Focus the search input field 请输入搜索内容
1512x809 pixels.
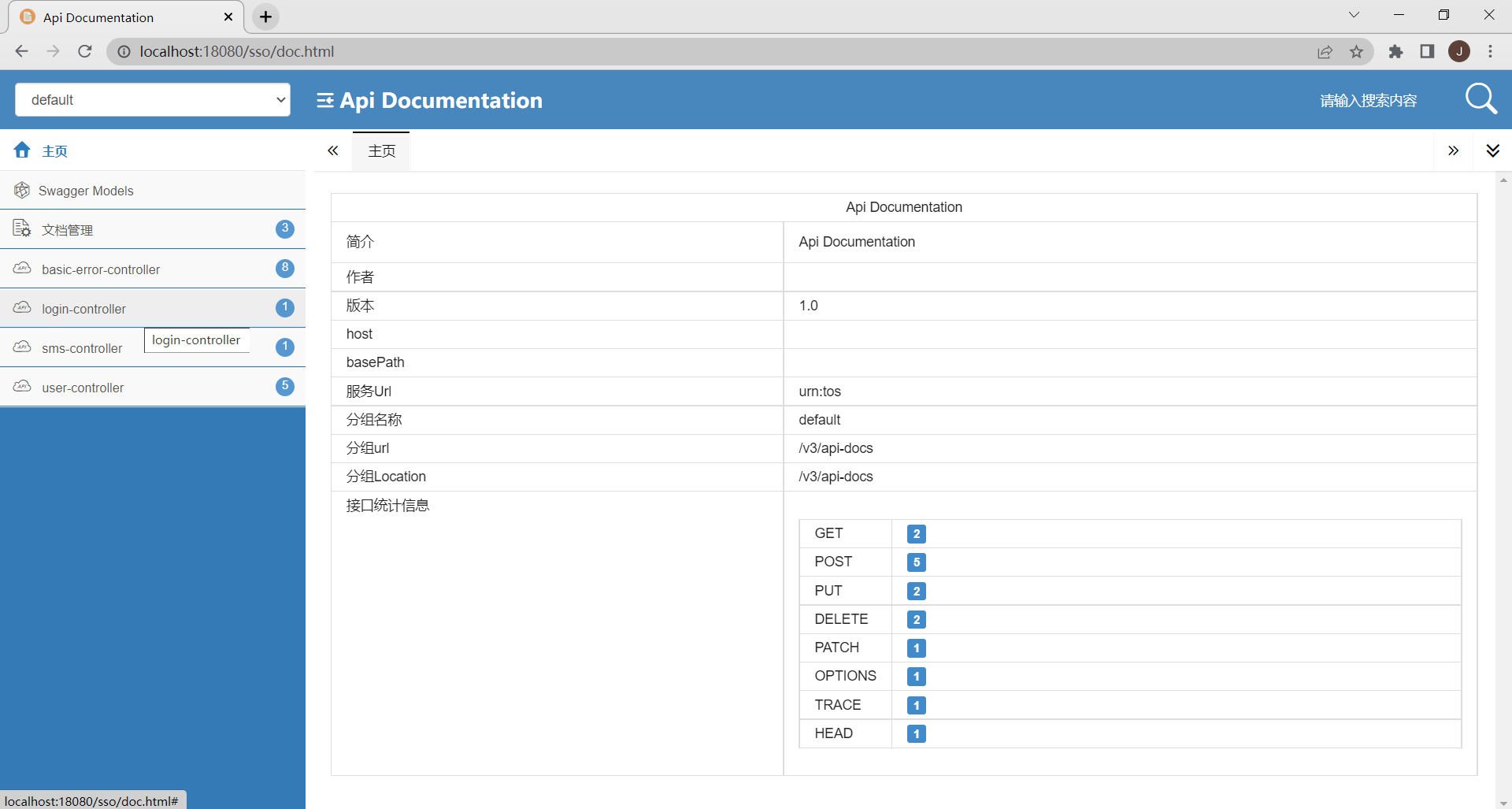1368,100
